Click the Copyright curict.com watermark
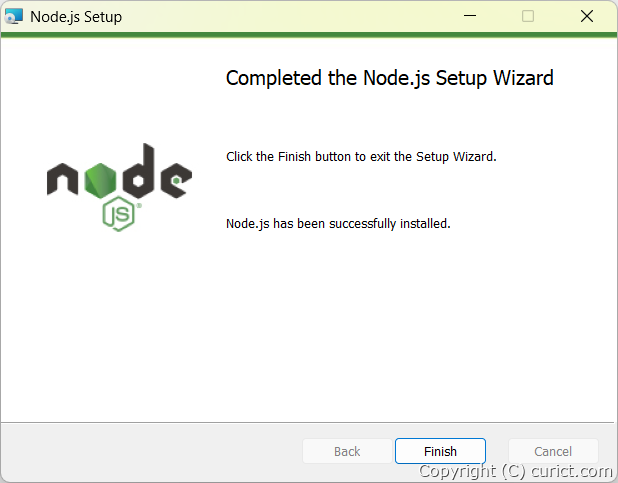The width and height of the screenshot is (618, 483). (516, 471)
